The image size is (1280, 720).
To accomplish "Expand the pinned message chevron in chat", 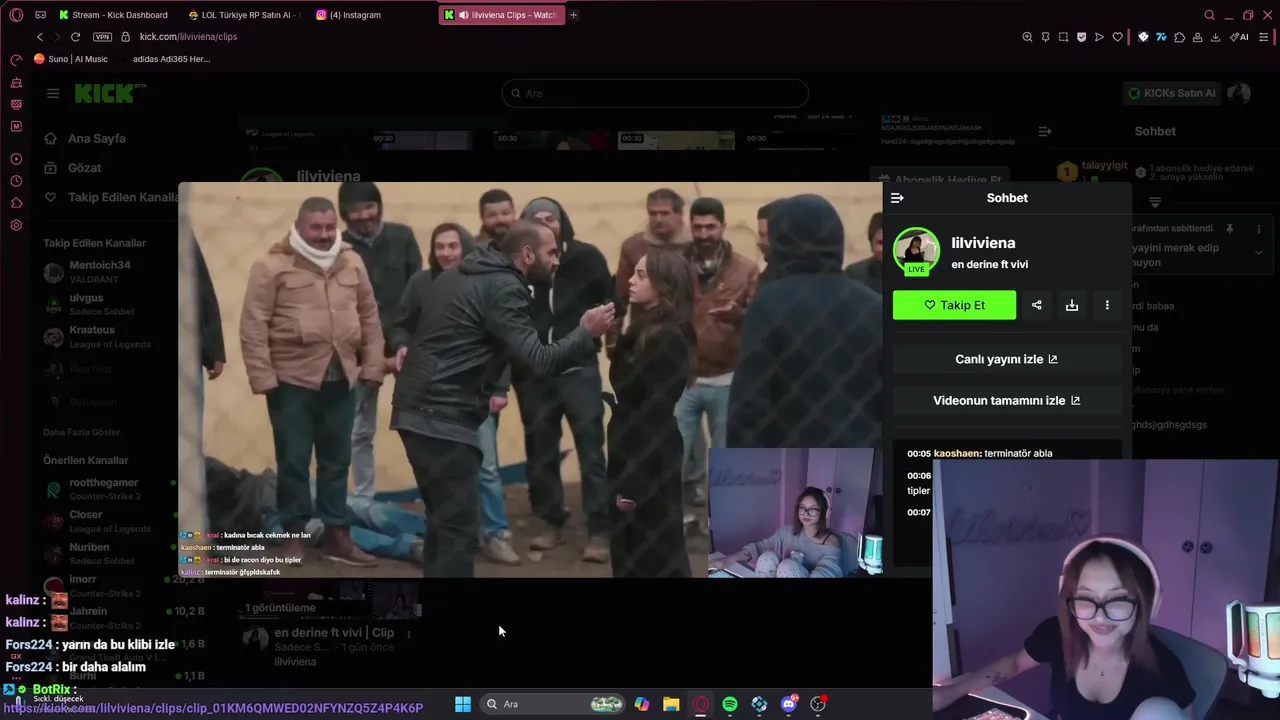I will point(1258,252).
